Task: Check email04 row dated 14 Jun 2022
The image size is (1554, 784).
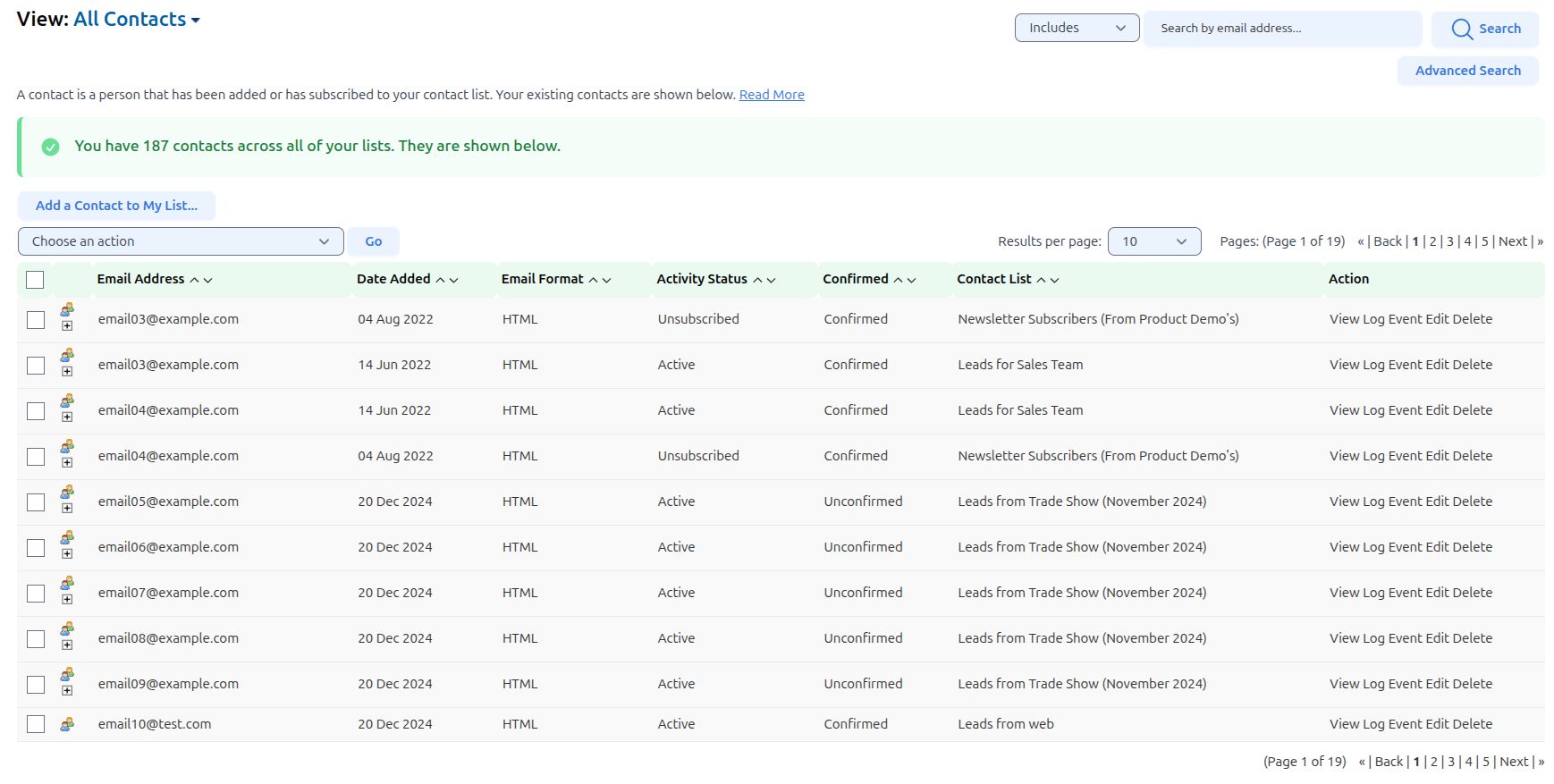Action: click(x=36, y=411)
